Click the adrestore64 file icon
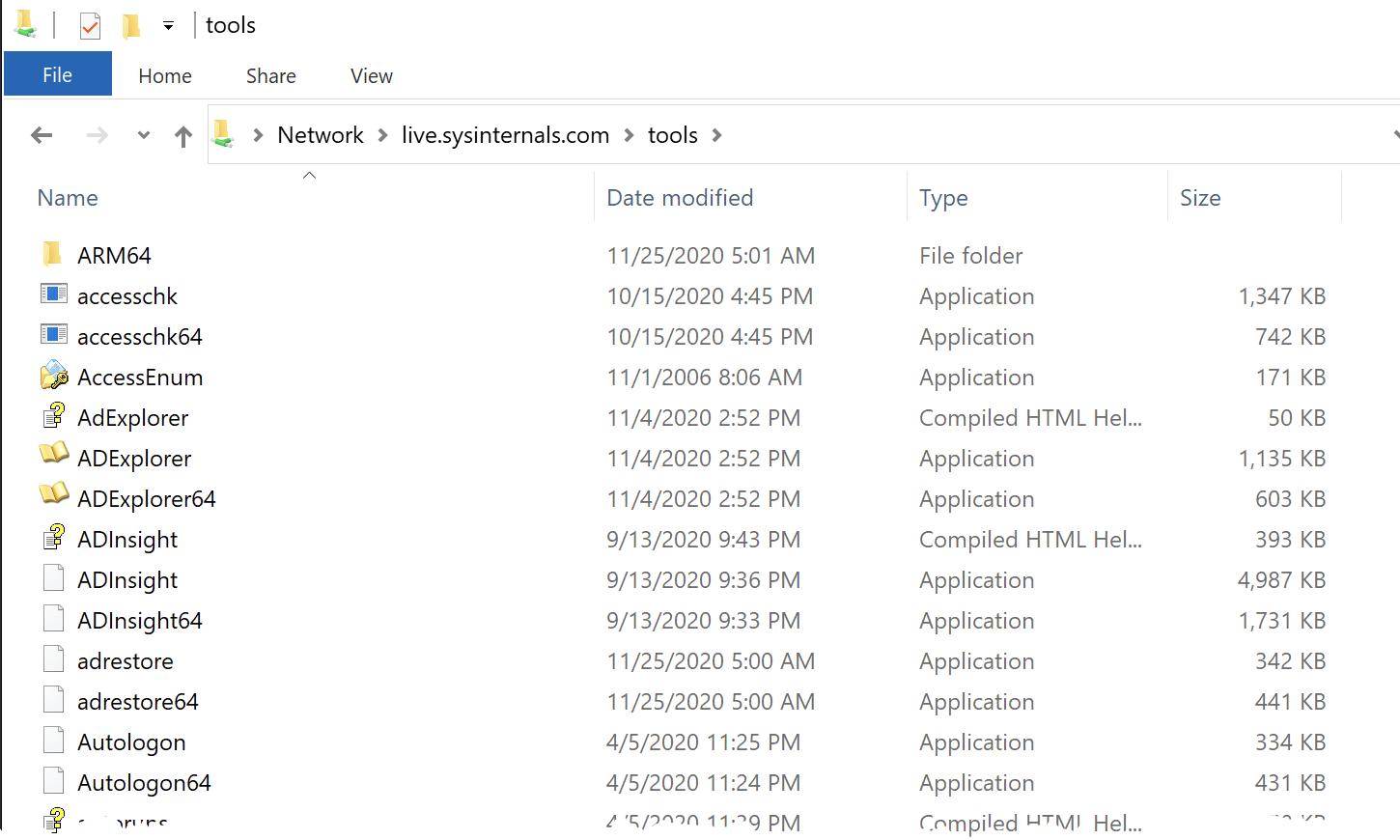Image resolution: width=1400 pixels, height=840 pixels. (54, 699)
